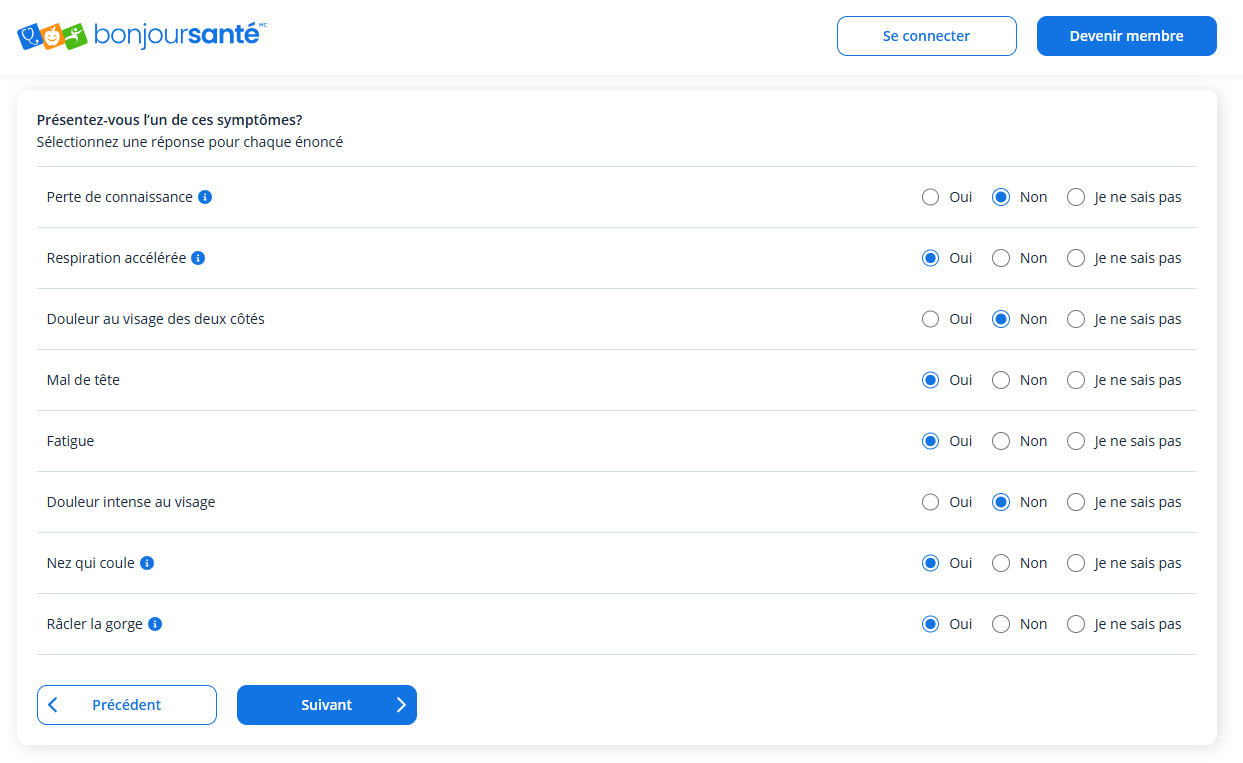The height and width of the screenshot is (763, 1243).
Task: Pick Non for Mal de tête
Action: [x=1001, y=380]
